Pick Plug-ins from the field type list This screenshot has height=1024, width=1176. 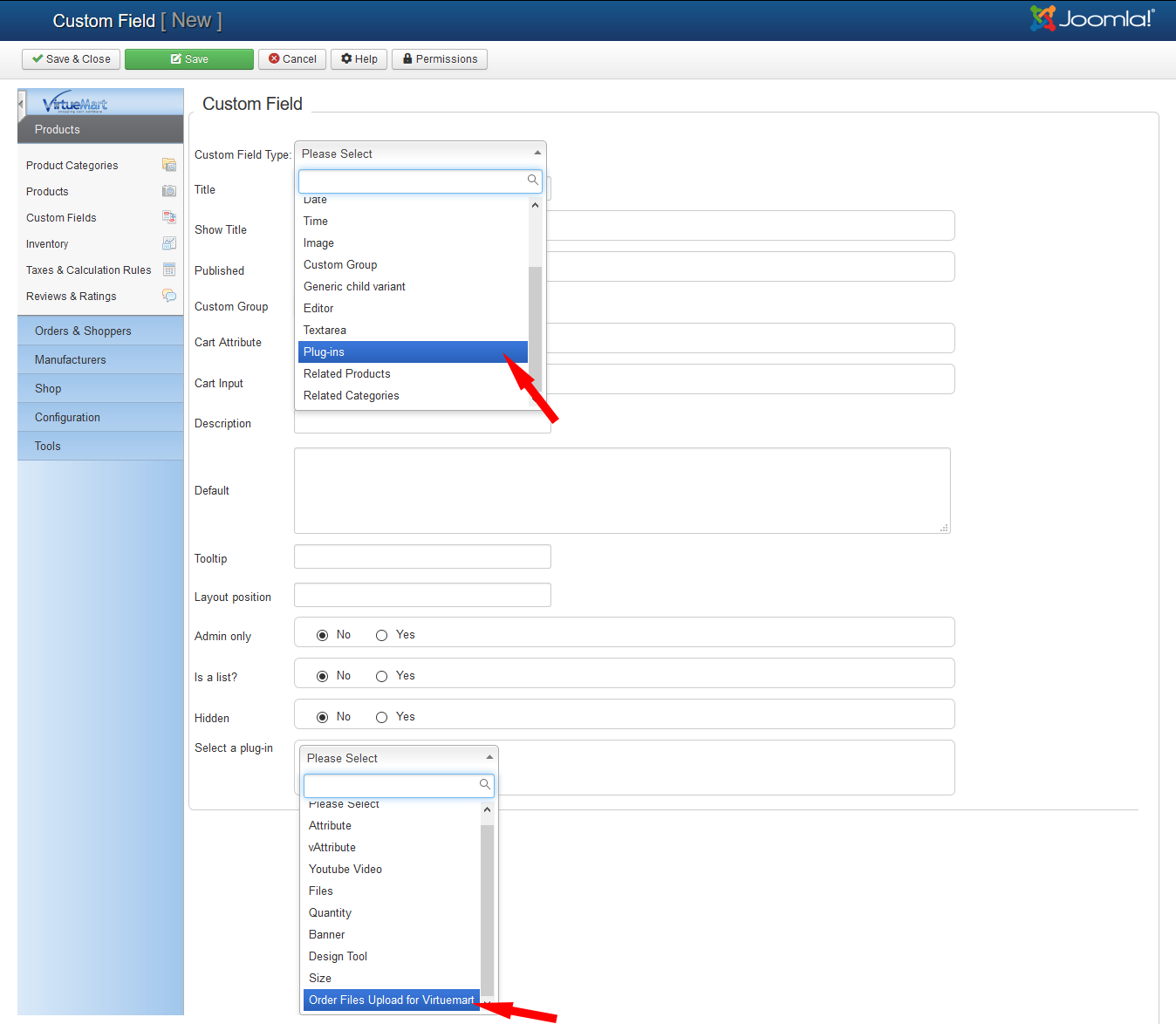point(413,352)
